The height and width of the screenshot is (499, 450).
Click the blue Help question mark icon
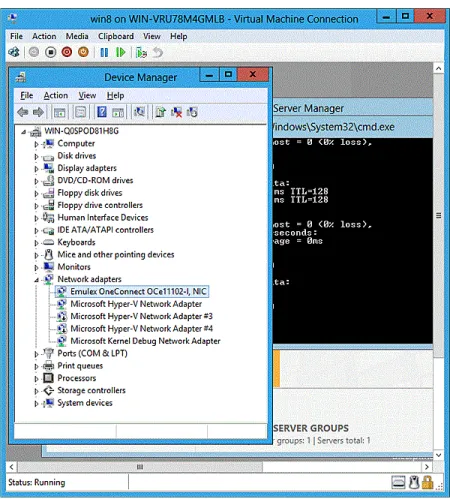(x=102, y=112)
